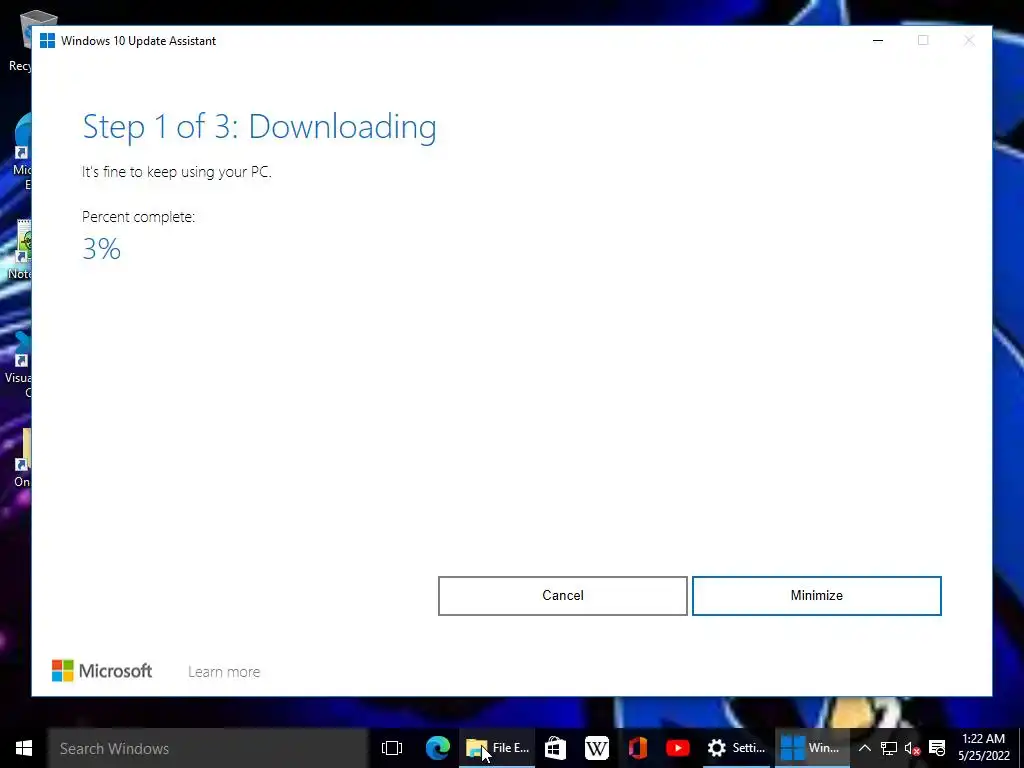
Task: Open the Windows Start menu
Action: [24, 748]
